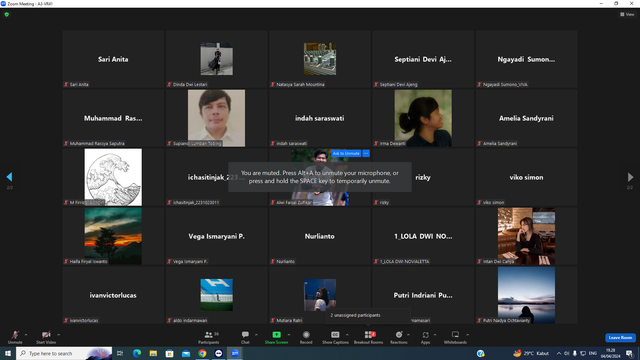This screenshot has width=640, height=360.
Task: Click the taskbar search box
Action: click(x=64, y=353)
